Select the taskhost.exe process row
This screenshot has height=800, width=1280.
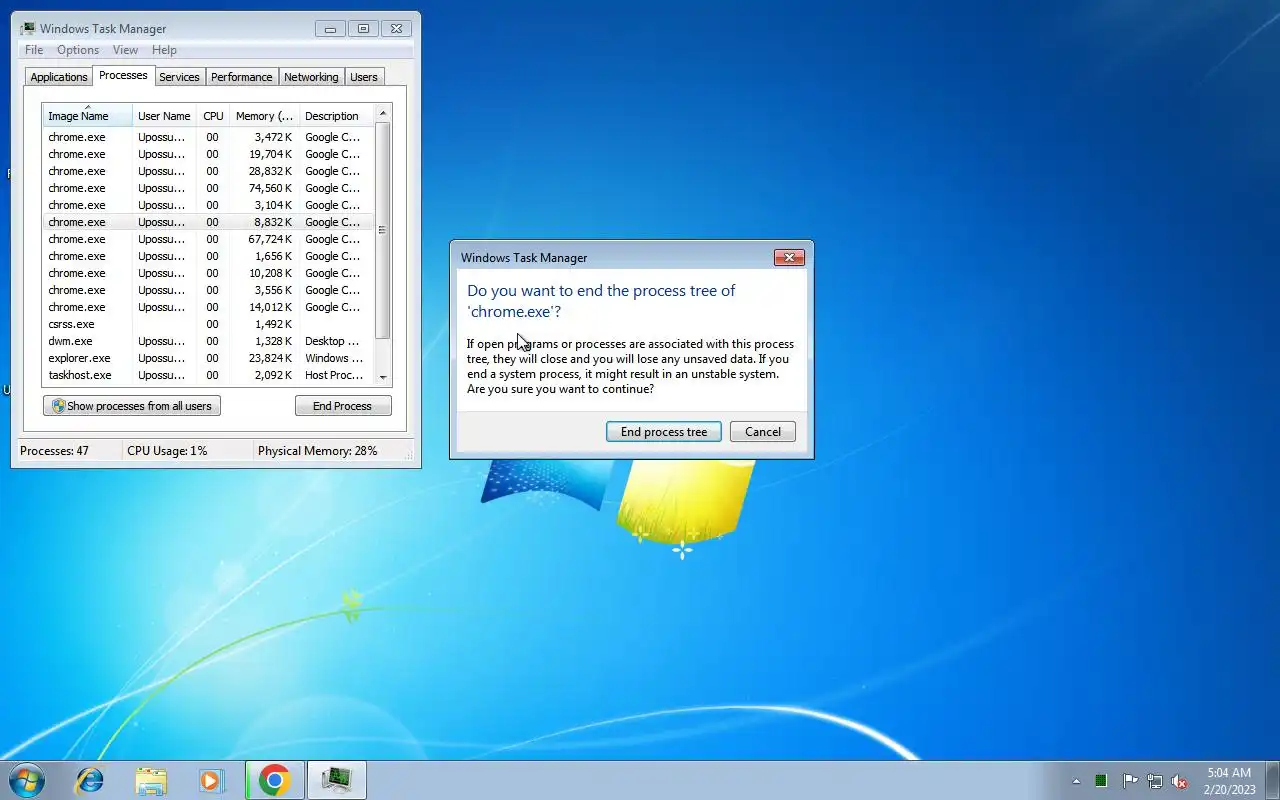208,375
